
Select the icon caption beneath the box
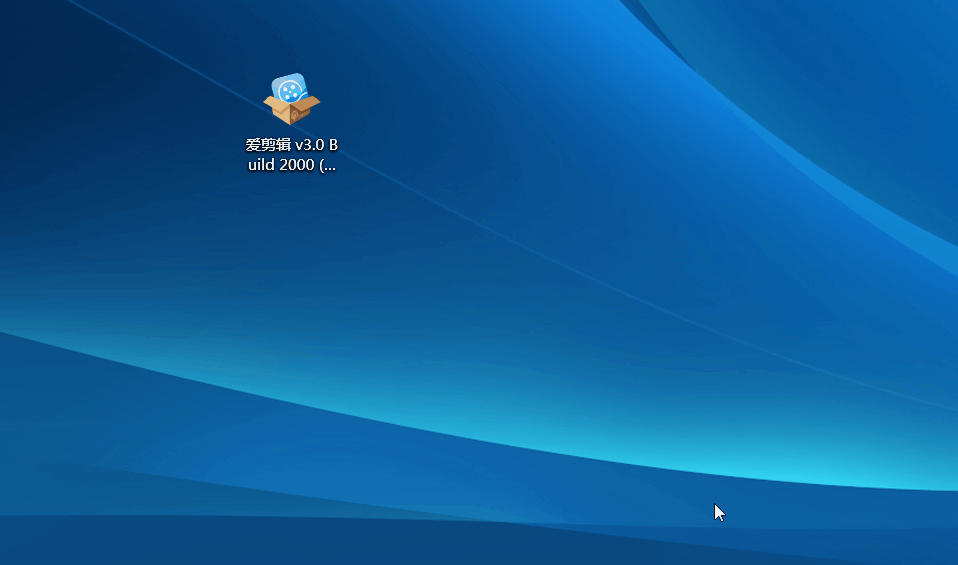pyautogui.click(x=291, y=155)
